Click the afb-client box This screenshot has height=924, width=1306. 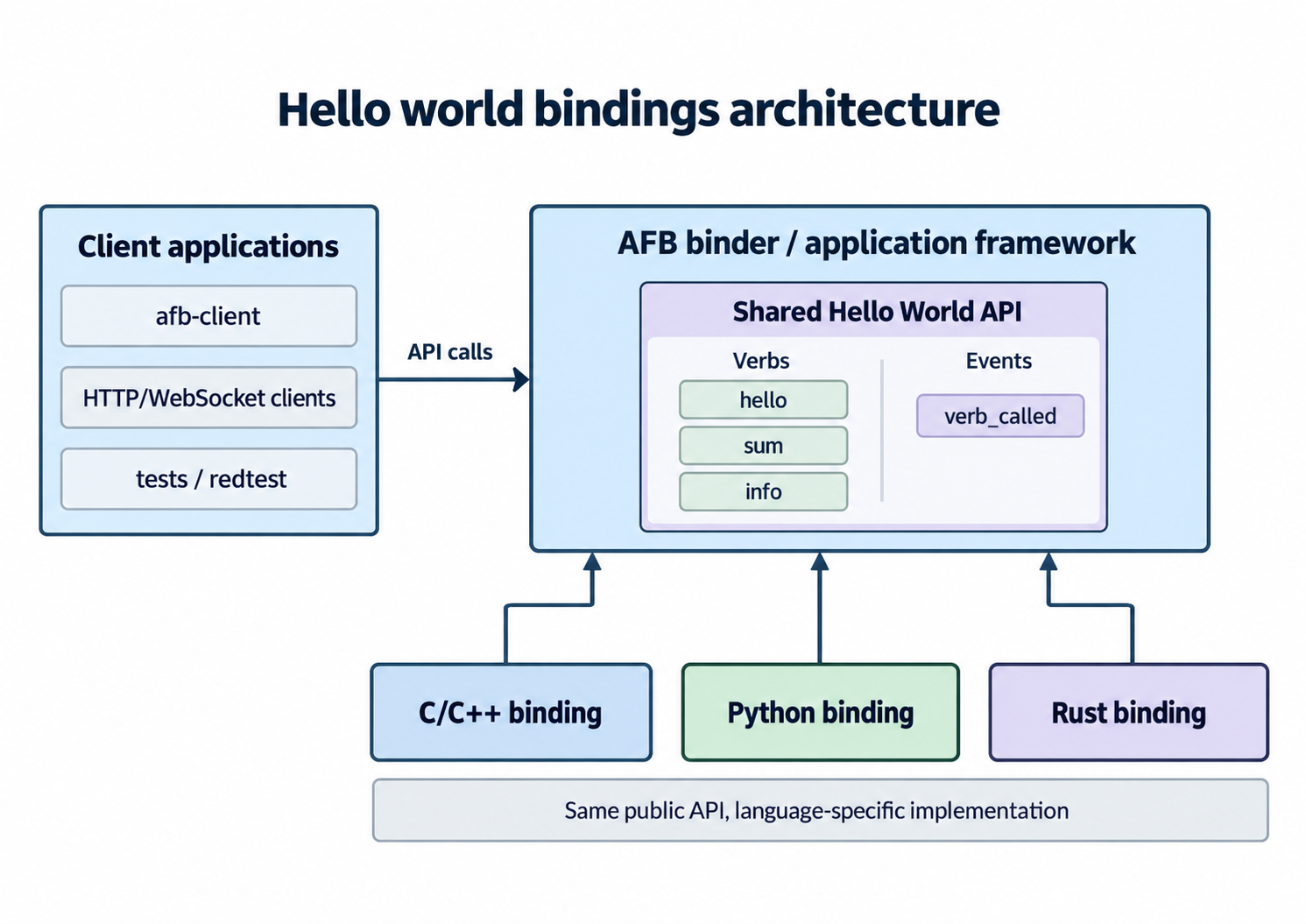(x=208, y=316)
